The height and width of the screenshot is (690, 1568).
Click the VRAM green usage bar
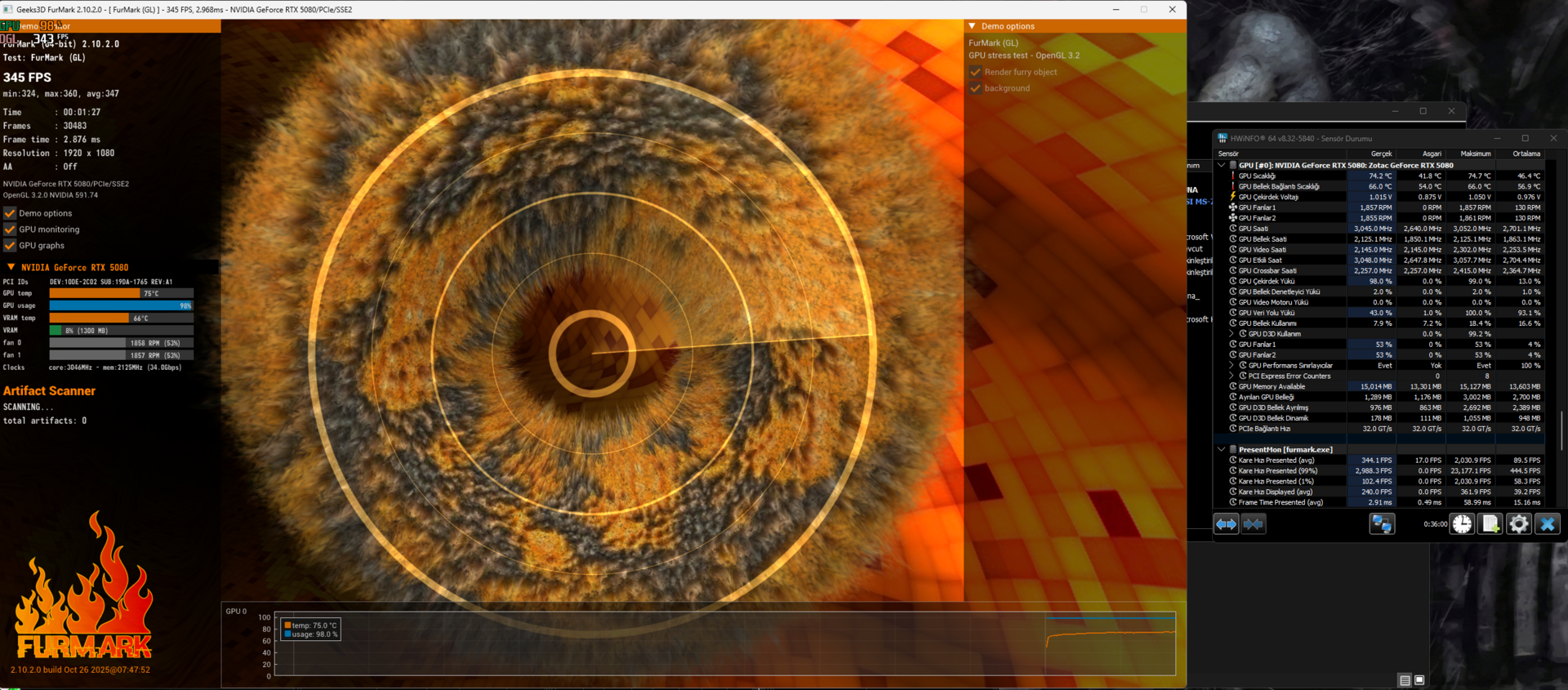pyautogui.click(x=56, y=331)
